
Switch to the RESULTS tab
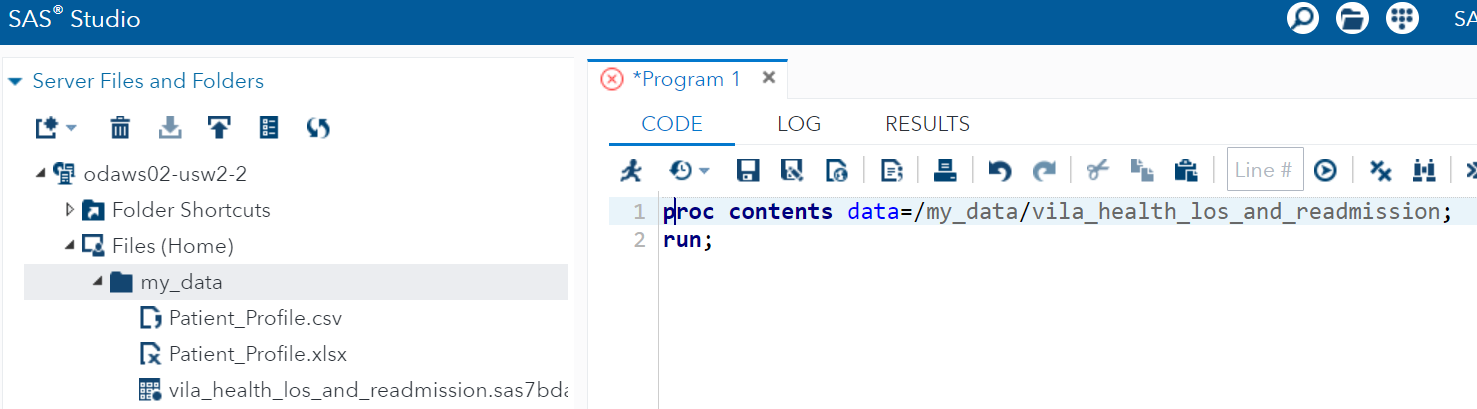click(927, 124)
